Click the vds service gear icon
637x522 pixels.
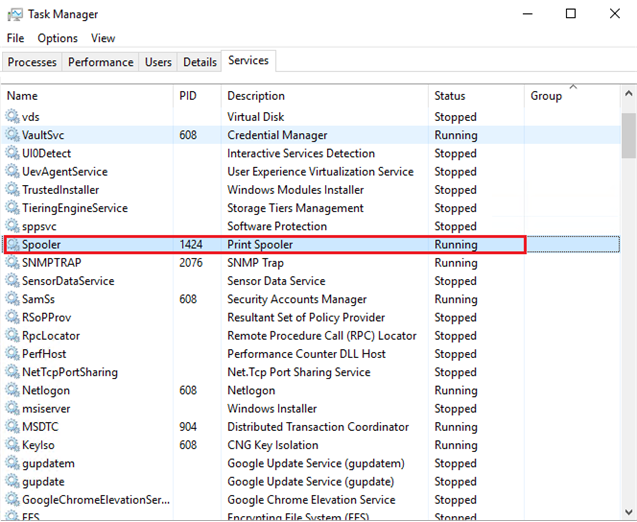coord(13,117)
